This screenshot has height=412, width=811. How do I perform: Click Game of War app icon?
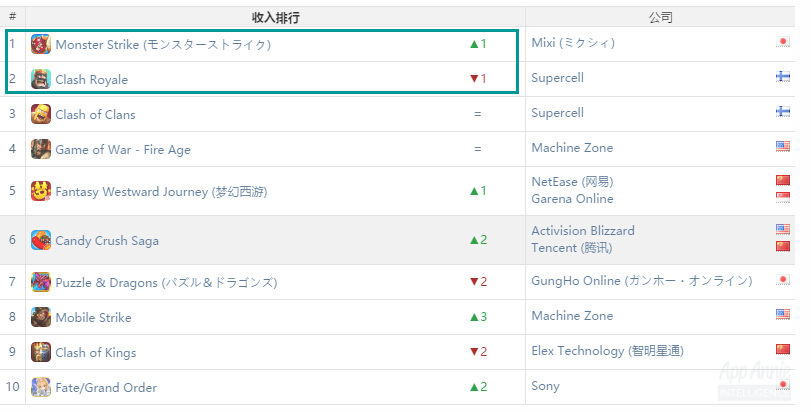[x=41, y=149]
